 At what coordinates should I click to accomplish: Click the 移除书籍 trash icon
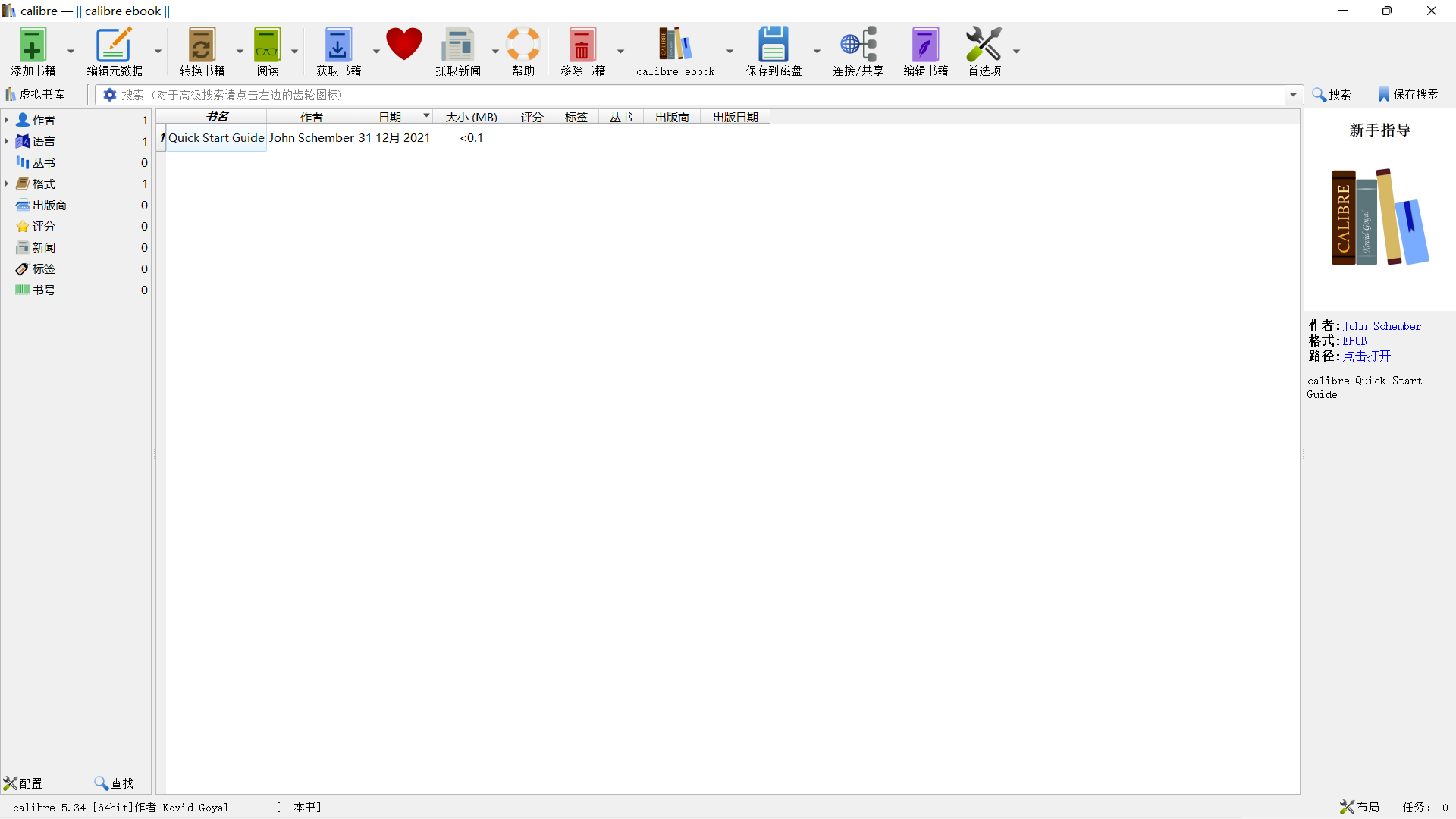pyautogui.click(x=582, y=45)
